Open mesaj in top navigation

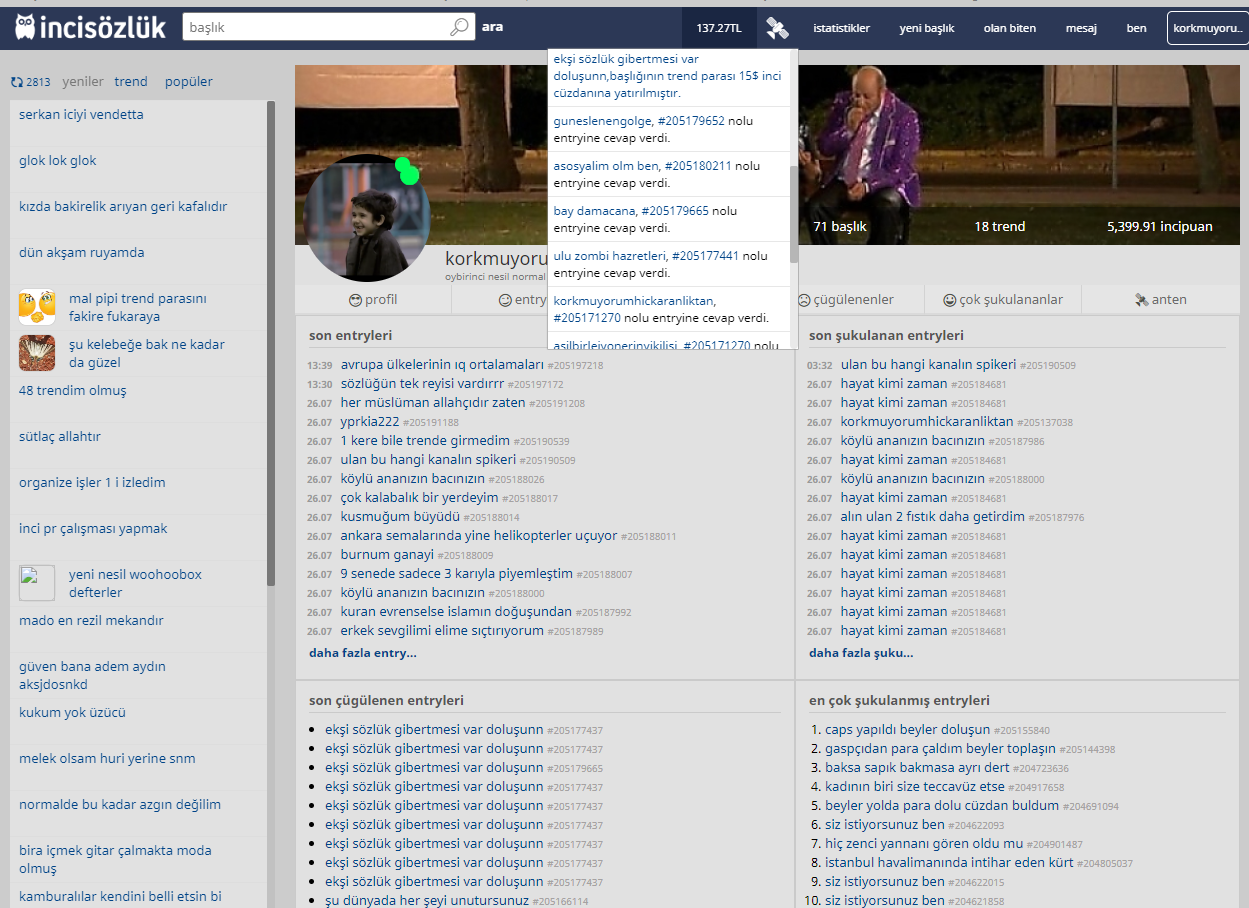(1081, 28)
